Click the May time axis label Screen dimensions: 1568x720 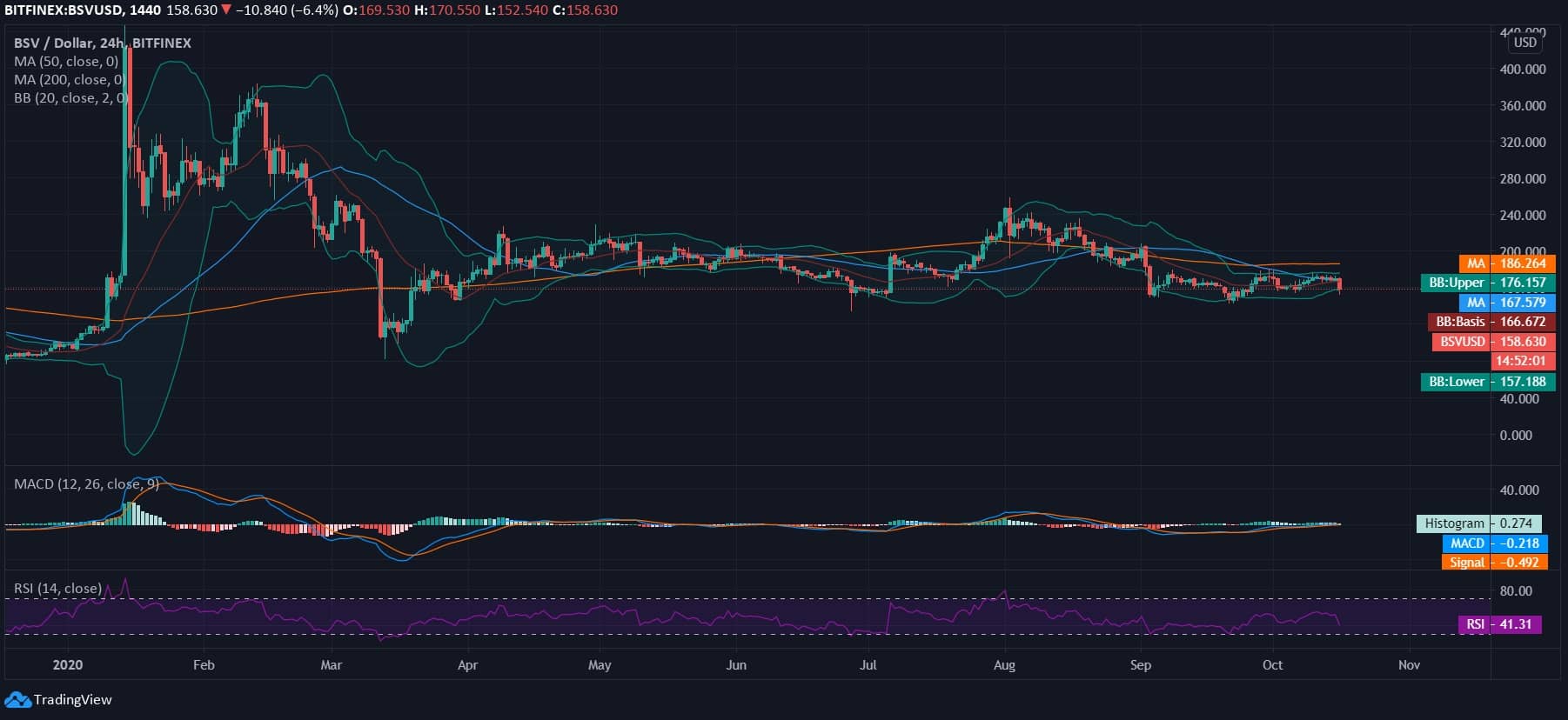click(600, 665)
